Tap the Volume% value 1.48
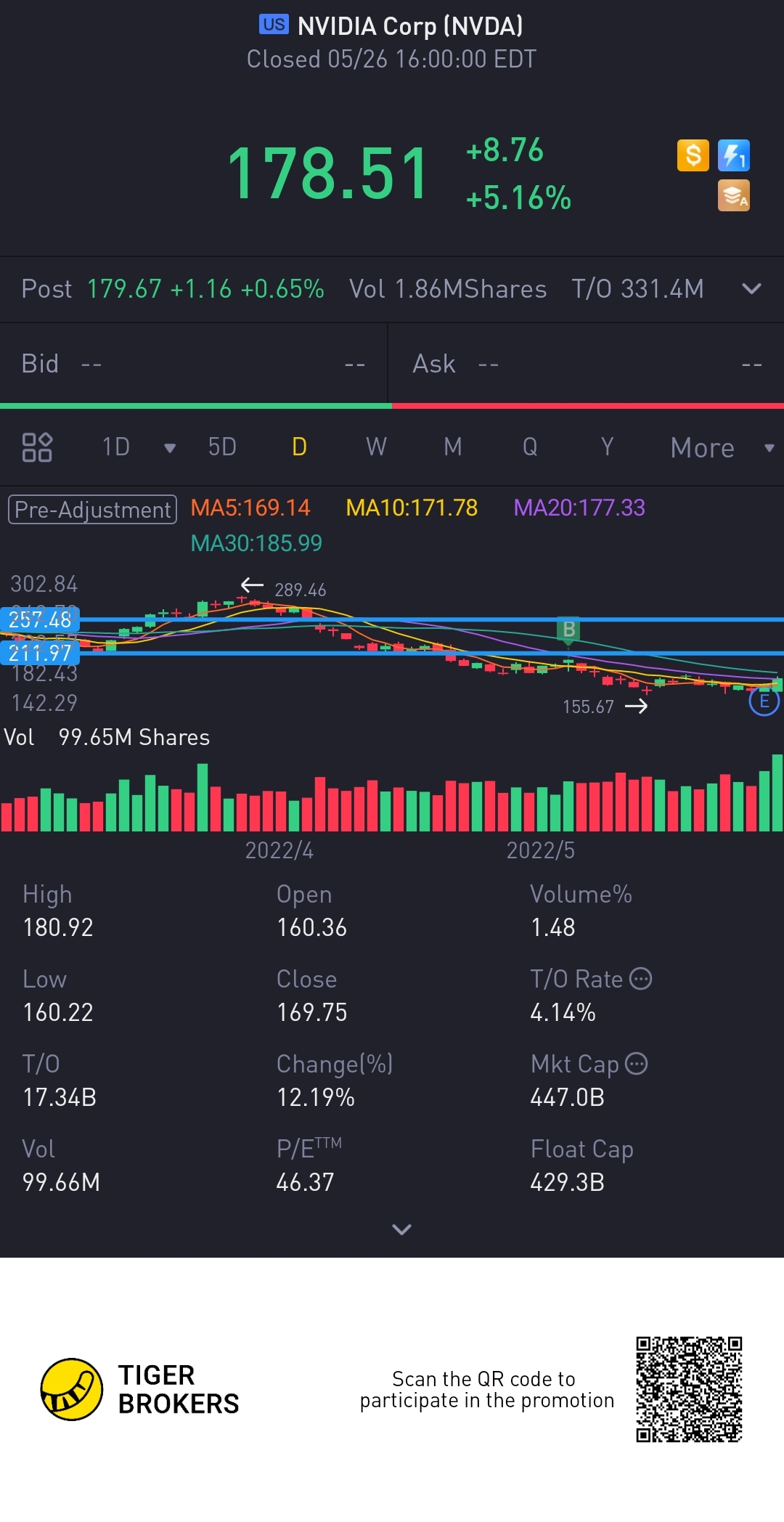 pos(553,928)
